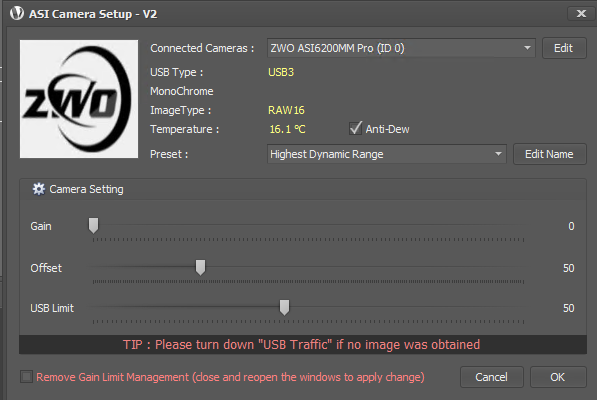This screenshot has height=400, width=597.
Task: Click the Offset value 50
Action: click(x=568, y=268)
